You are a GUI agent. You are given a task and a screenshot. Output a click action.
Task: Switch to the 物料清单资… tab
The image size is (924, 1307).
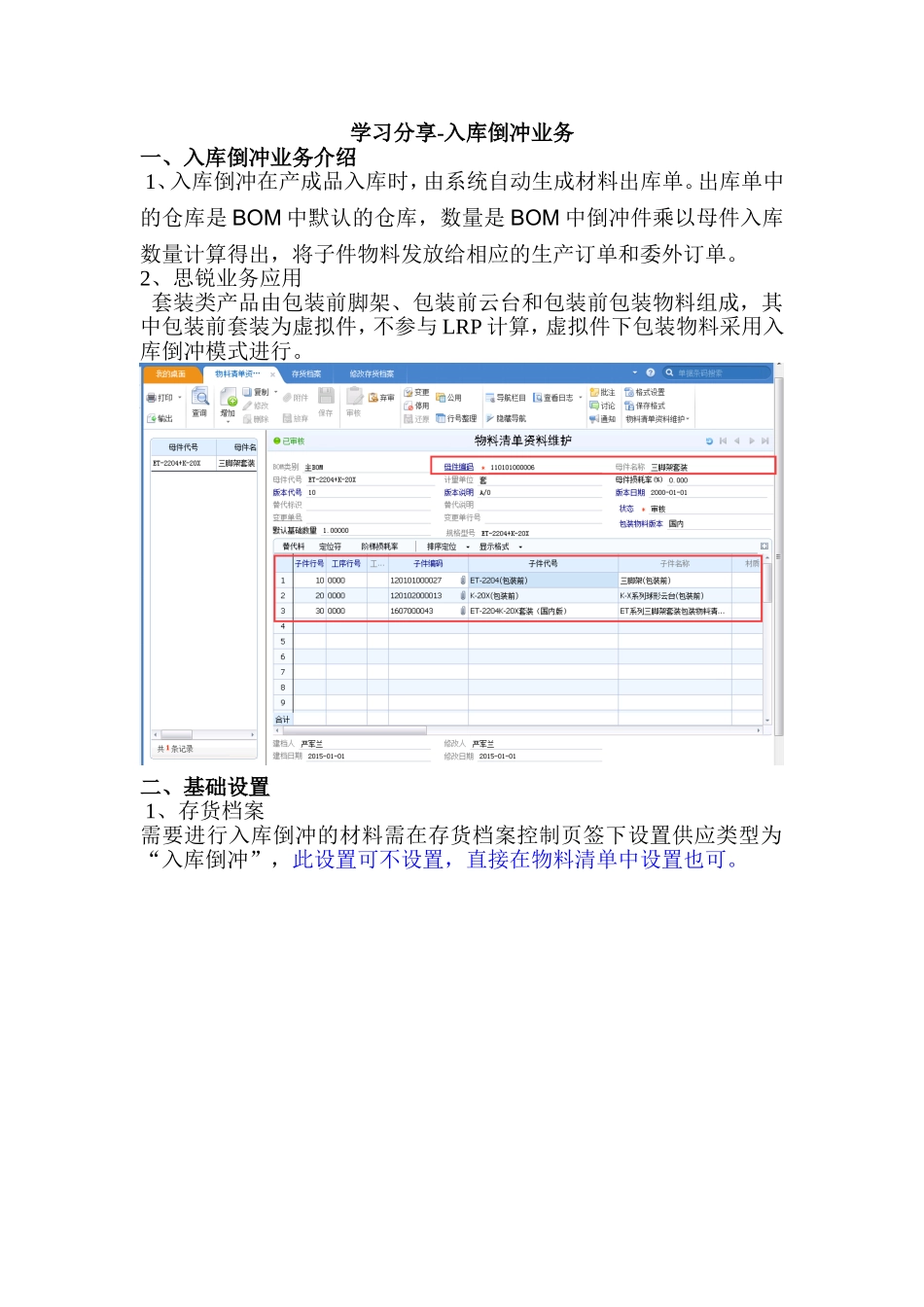coord(237,373)
